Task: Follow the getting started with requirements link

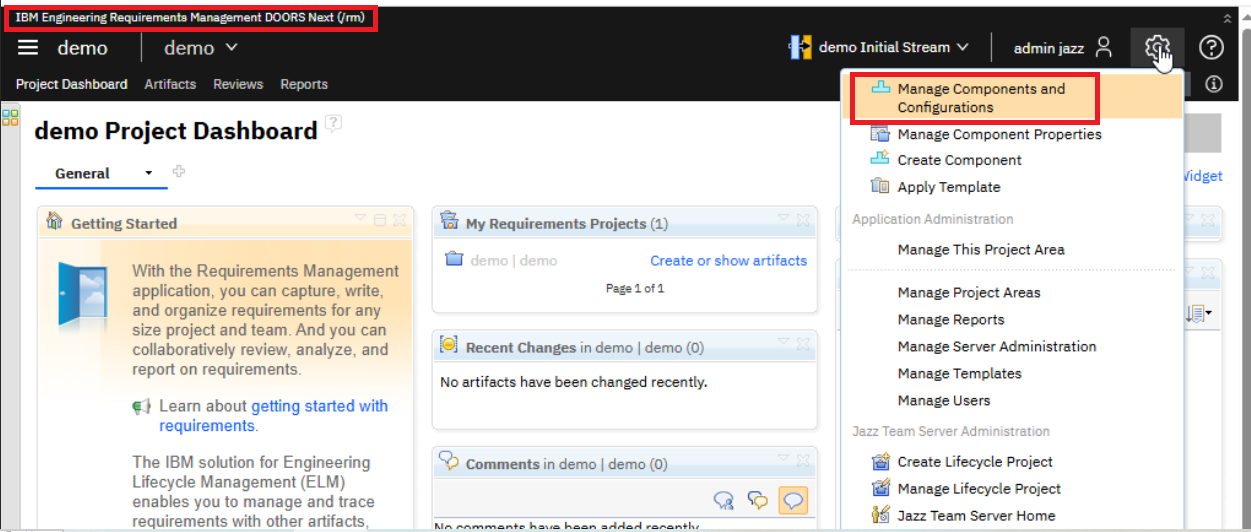Action: click(x=318, y=406)
